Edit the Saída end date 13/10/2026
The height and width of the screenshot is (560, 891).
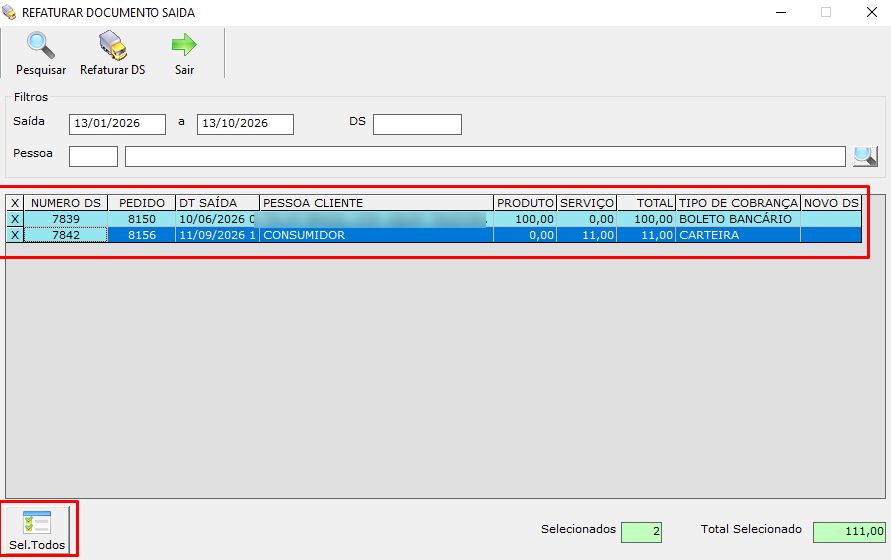pyautogui.click(x=245, y=124)
